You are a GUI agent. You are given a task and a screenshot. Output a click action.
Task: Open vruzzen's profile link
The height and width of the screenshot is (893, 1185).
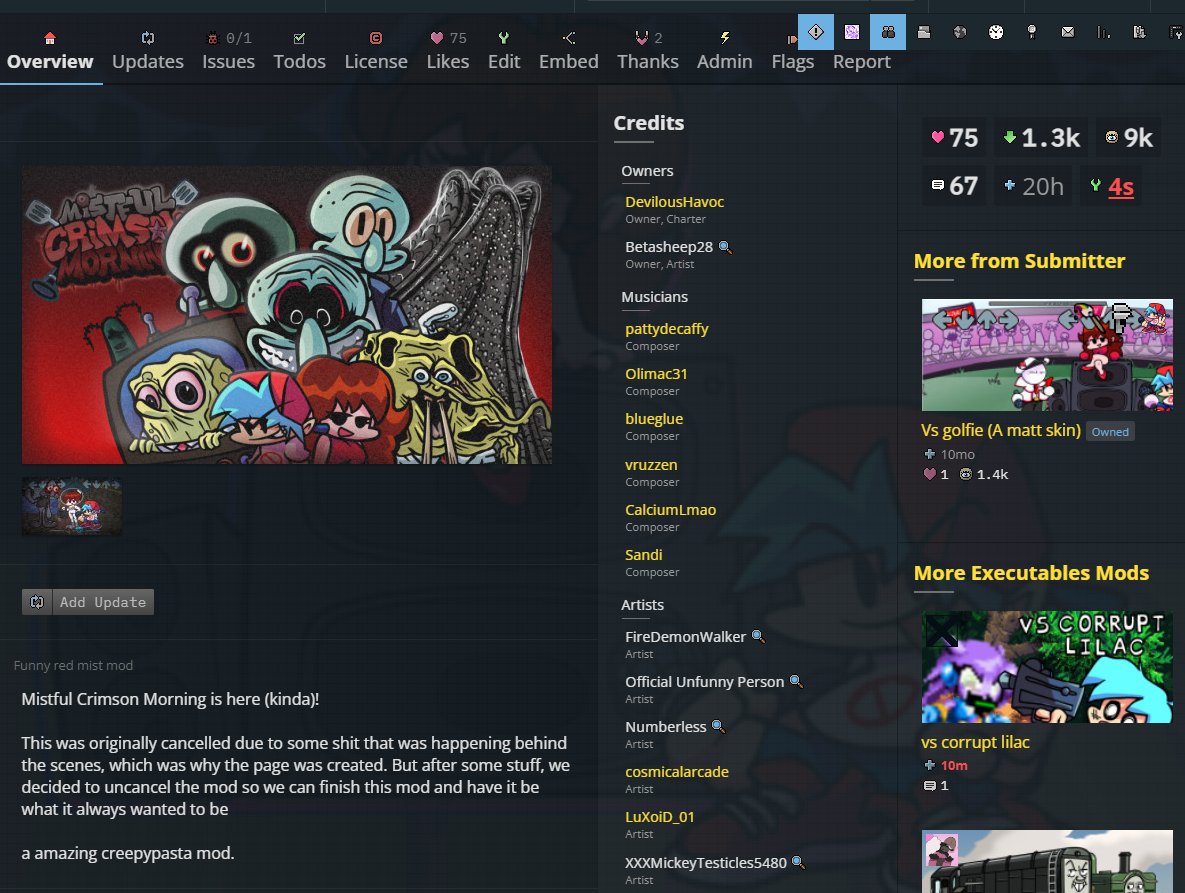[651, 465]
